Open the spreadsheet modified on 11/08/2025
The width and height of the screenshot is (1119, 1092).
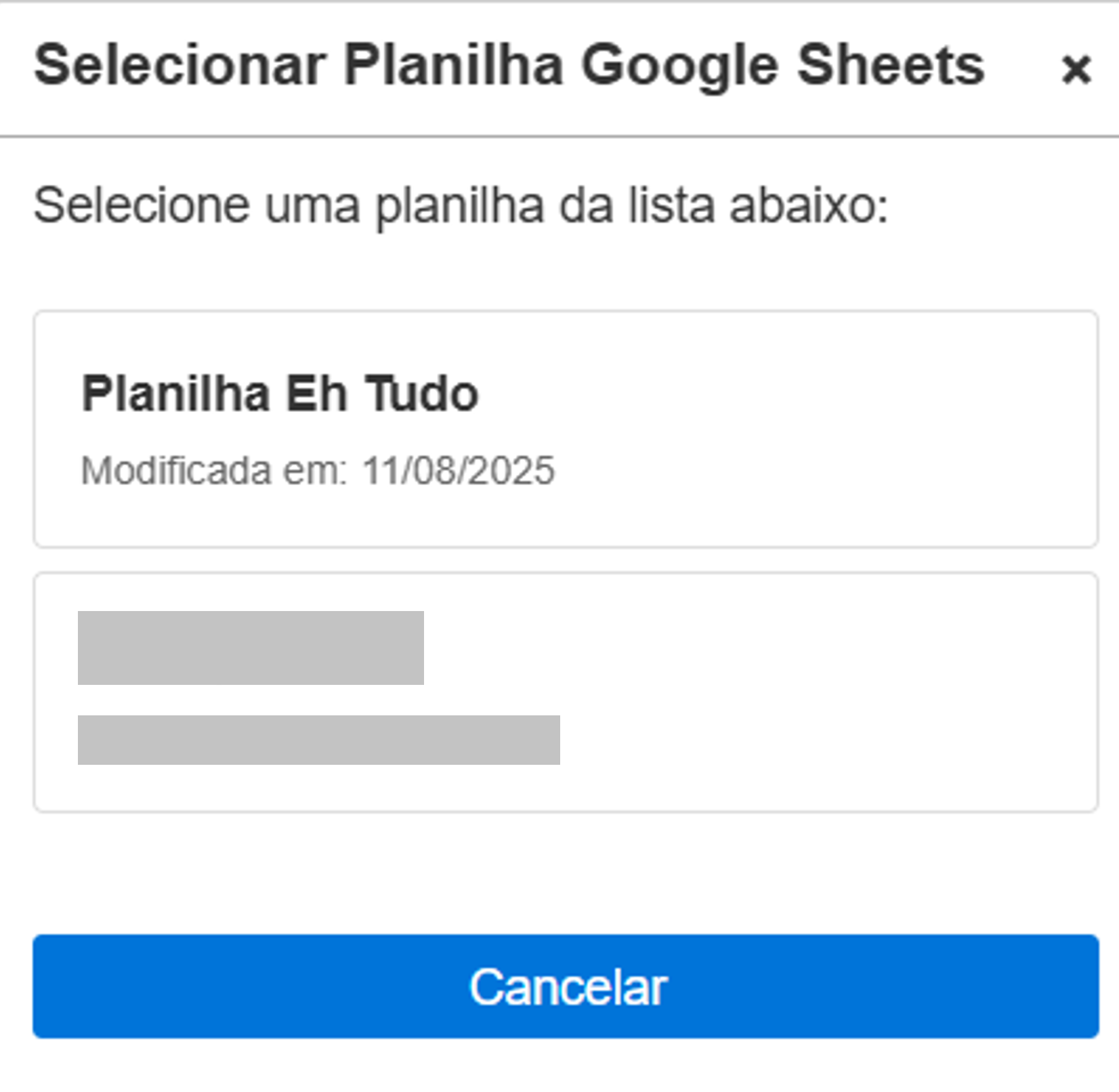[565, 428]
